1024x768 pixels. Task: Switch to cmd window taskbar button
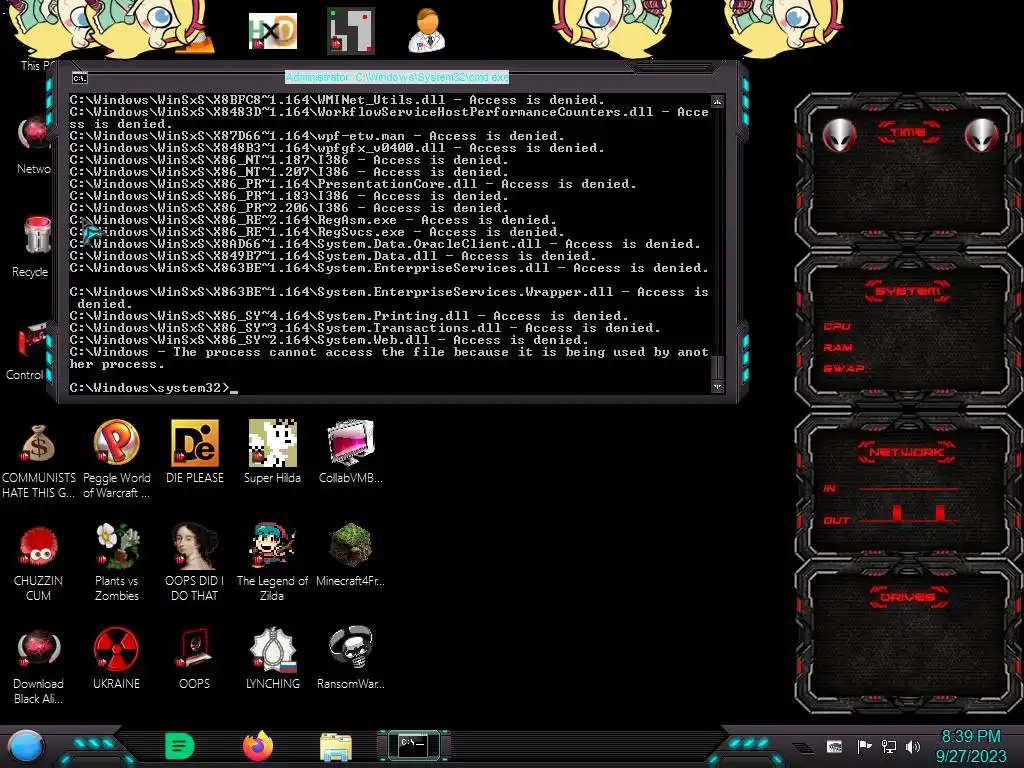[x=413, y=746]
